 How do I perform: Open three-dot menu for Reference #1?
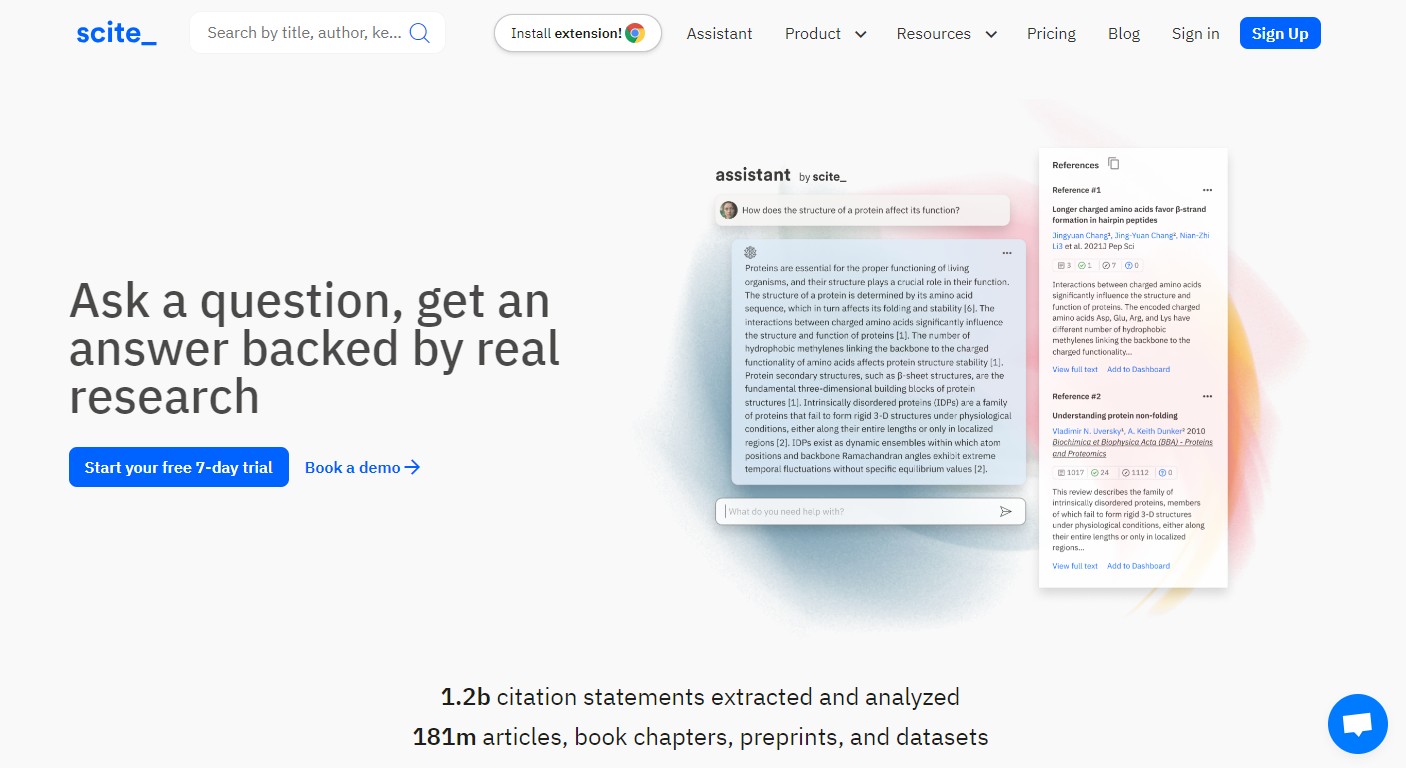[x=1207, y=190]
